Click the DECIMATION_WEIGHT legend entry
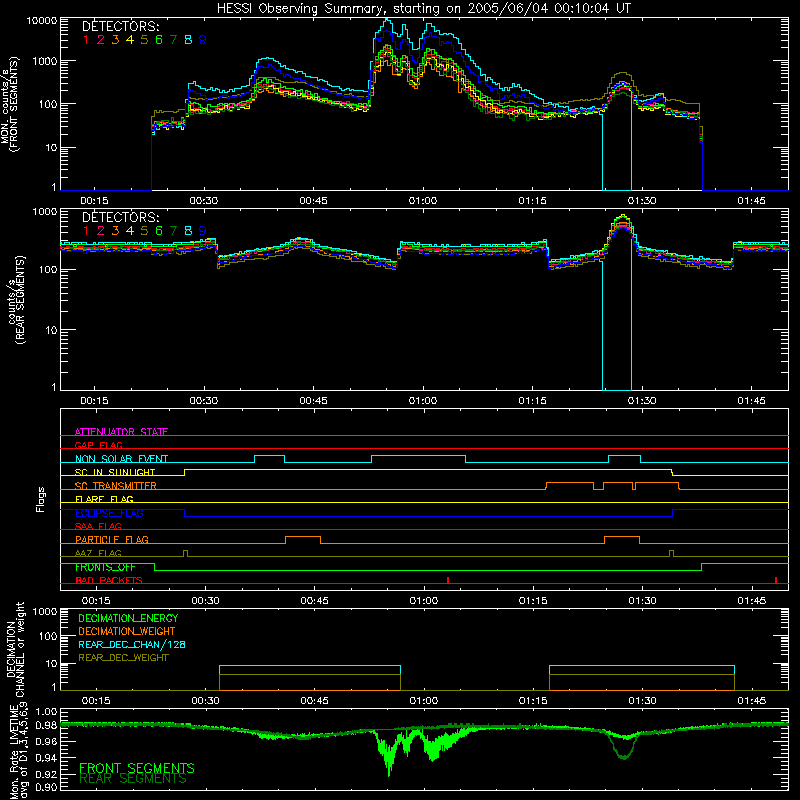Screen dimensions: 800x800 pos(127,631)
